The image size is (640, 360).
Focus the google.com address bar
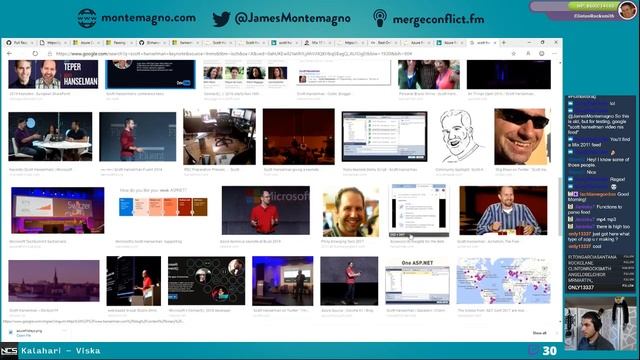pos(278,53)
